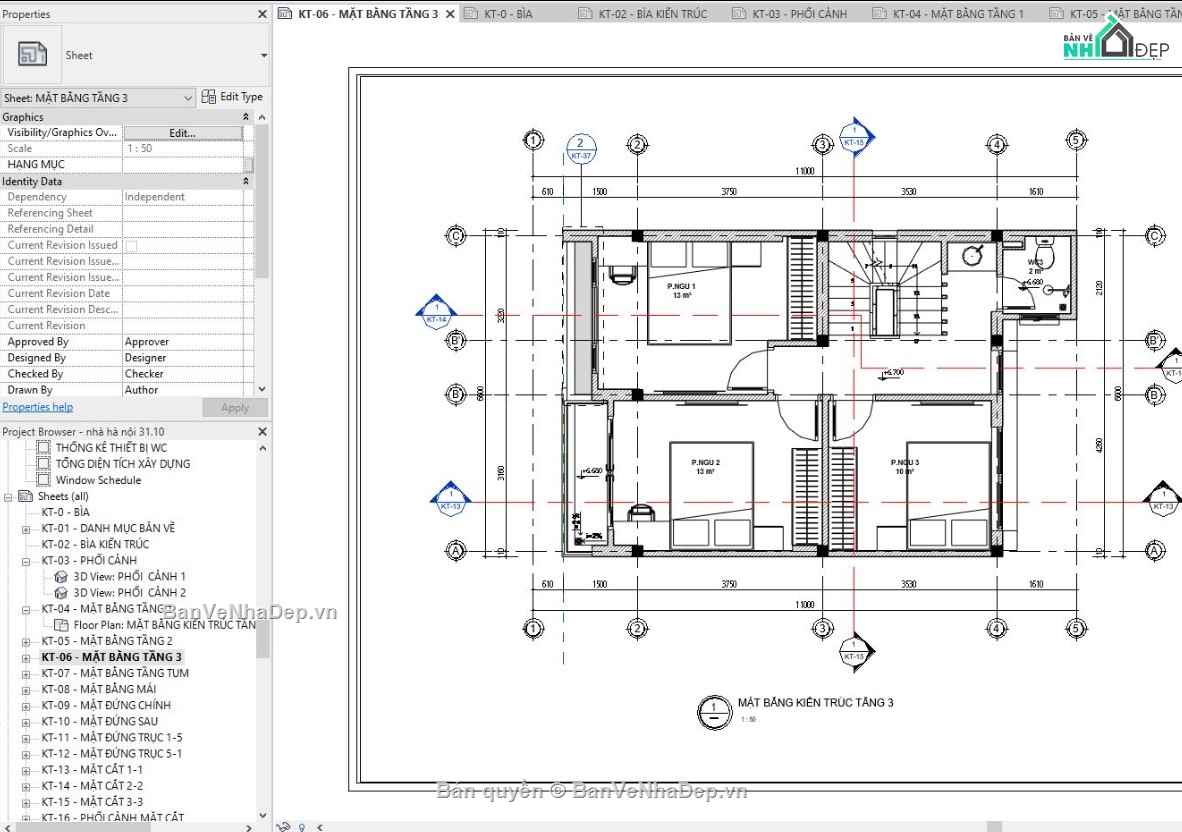Expand KT-07 - MẶT BẰNG TẦNG TUM
This screenshot has width=1182, height=832.
coord(26,674)
